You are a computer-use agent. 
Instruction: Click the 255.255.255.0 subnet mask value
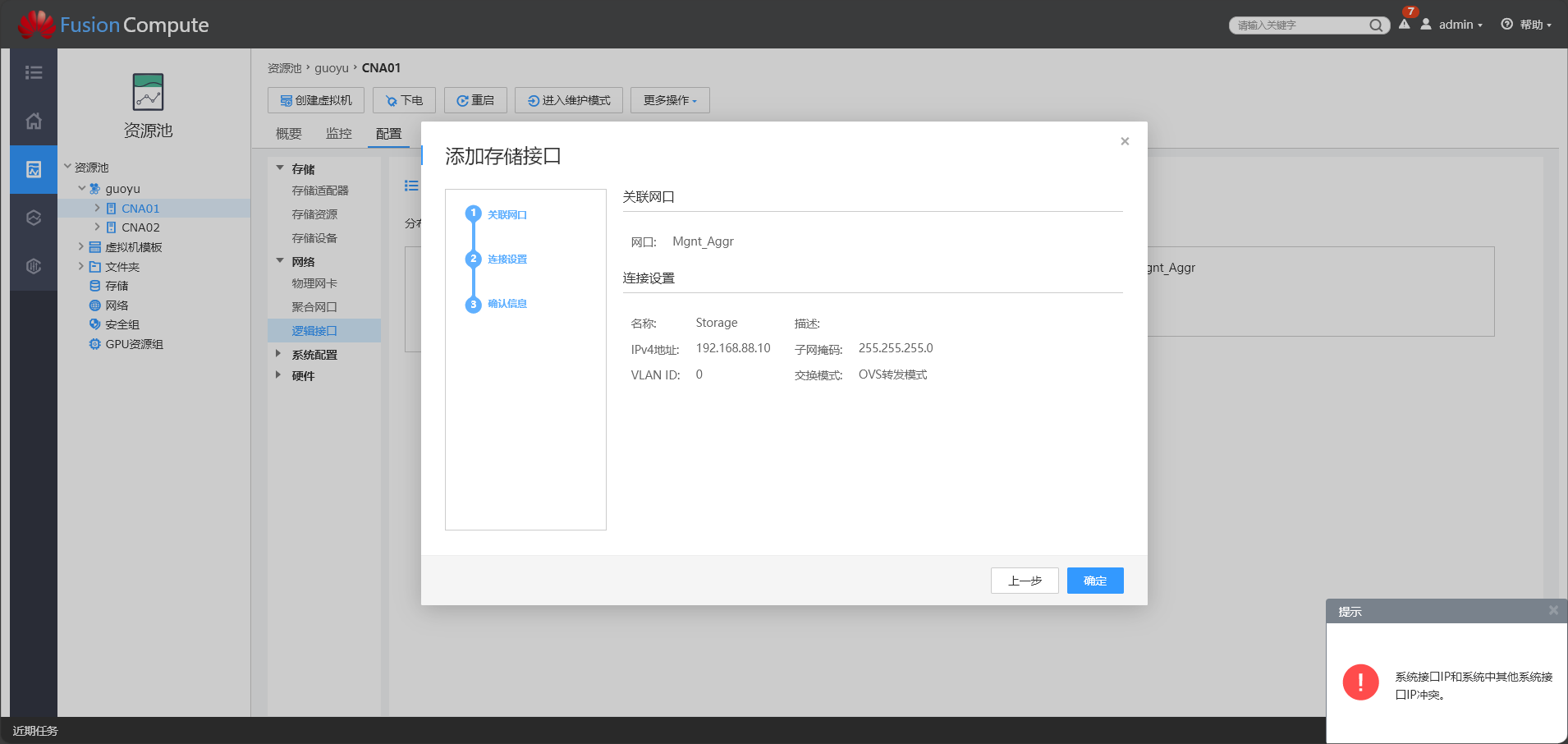coord(896,348)
